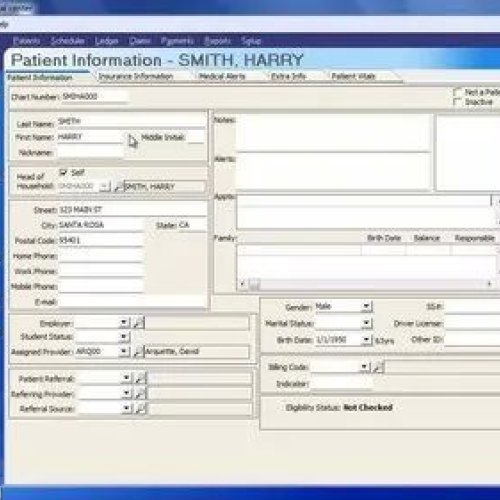Open the Marital Status dropdown
Viewport: 500px width, 500px height.
click(367, 323)
